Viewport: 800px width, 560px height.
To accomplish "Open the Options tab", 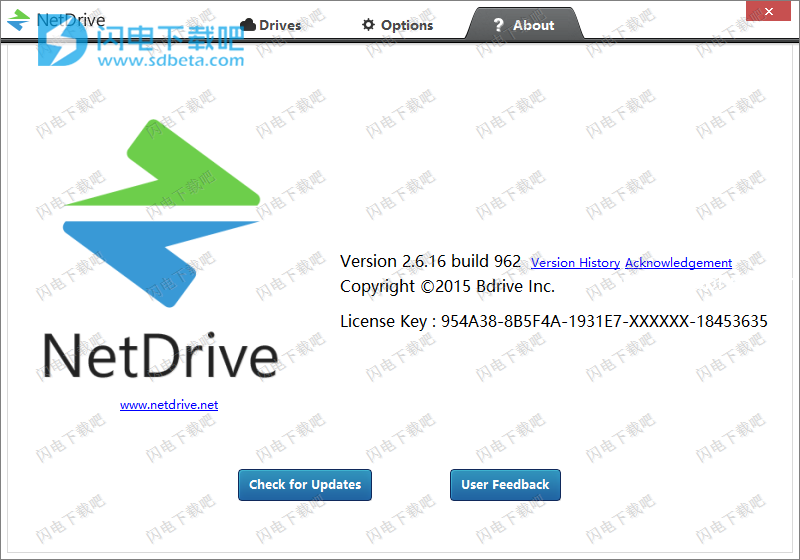I will [x=397, y=25].
